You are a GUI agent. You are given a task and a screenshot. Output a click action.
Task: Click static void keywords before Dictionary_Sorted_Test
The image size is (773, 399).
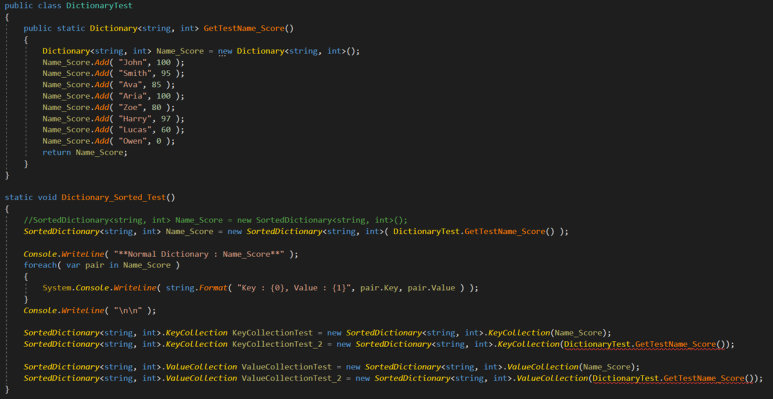tap(31, 197)
